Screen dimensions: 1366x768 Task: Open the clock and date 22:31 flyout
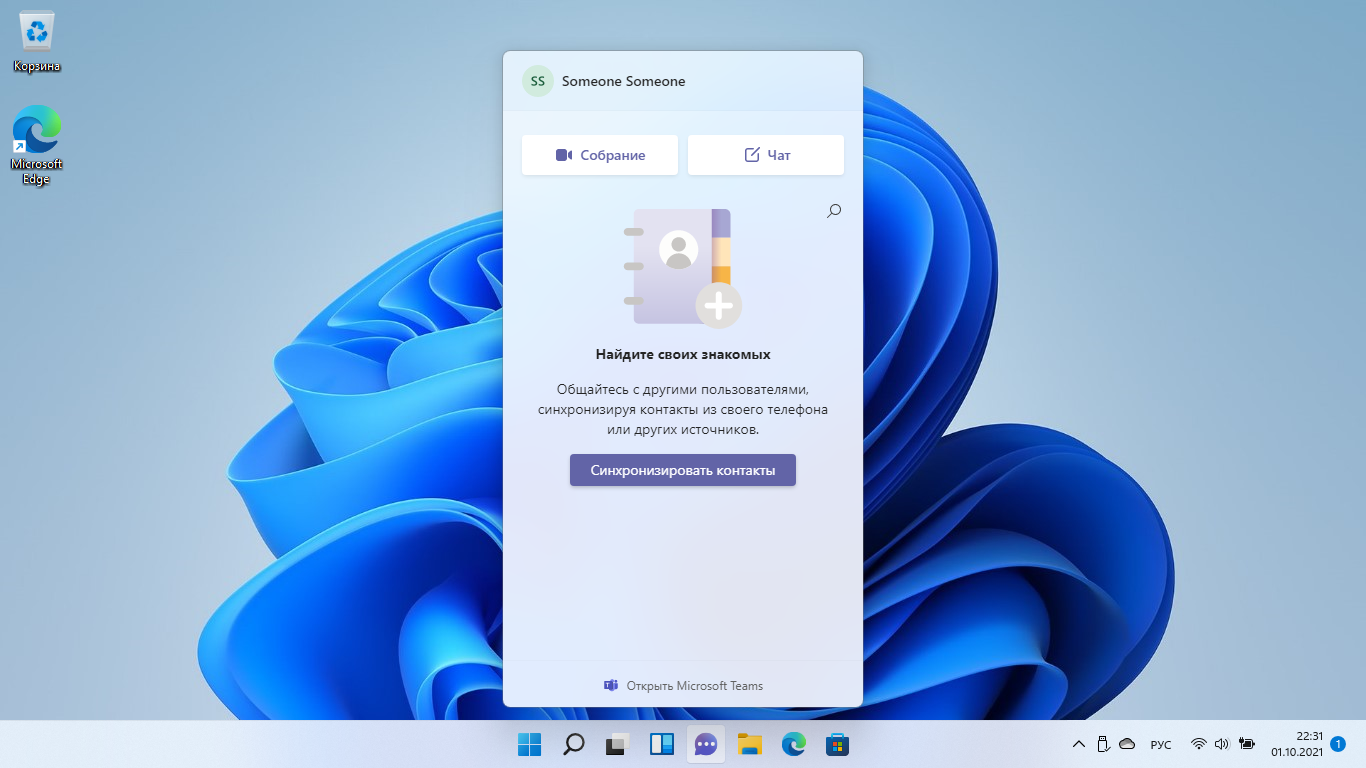coord(1297,744)
